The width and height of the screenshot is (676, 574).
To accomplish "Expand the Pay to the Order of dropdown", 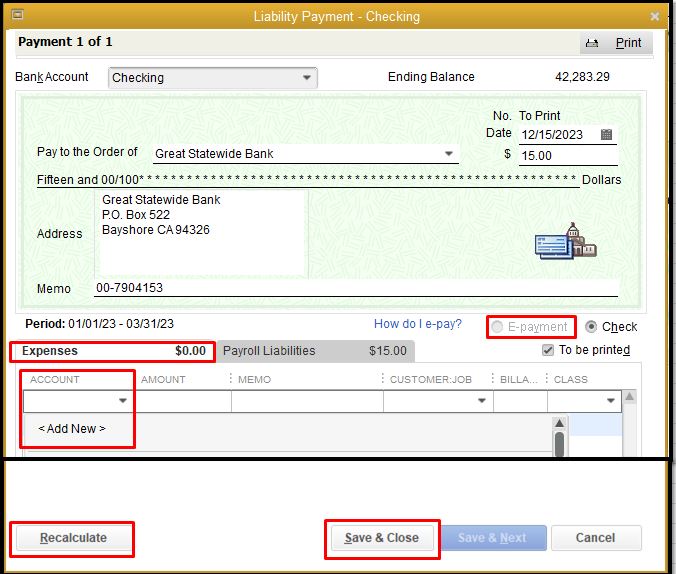I will pos(448,154).
